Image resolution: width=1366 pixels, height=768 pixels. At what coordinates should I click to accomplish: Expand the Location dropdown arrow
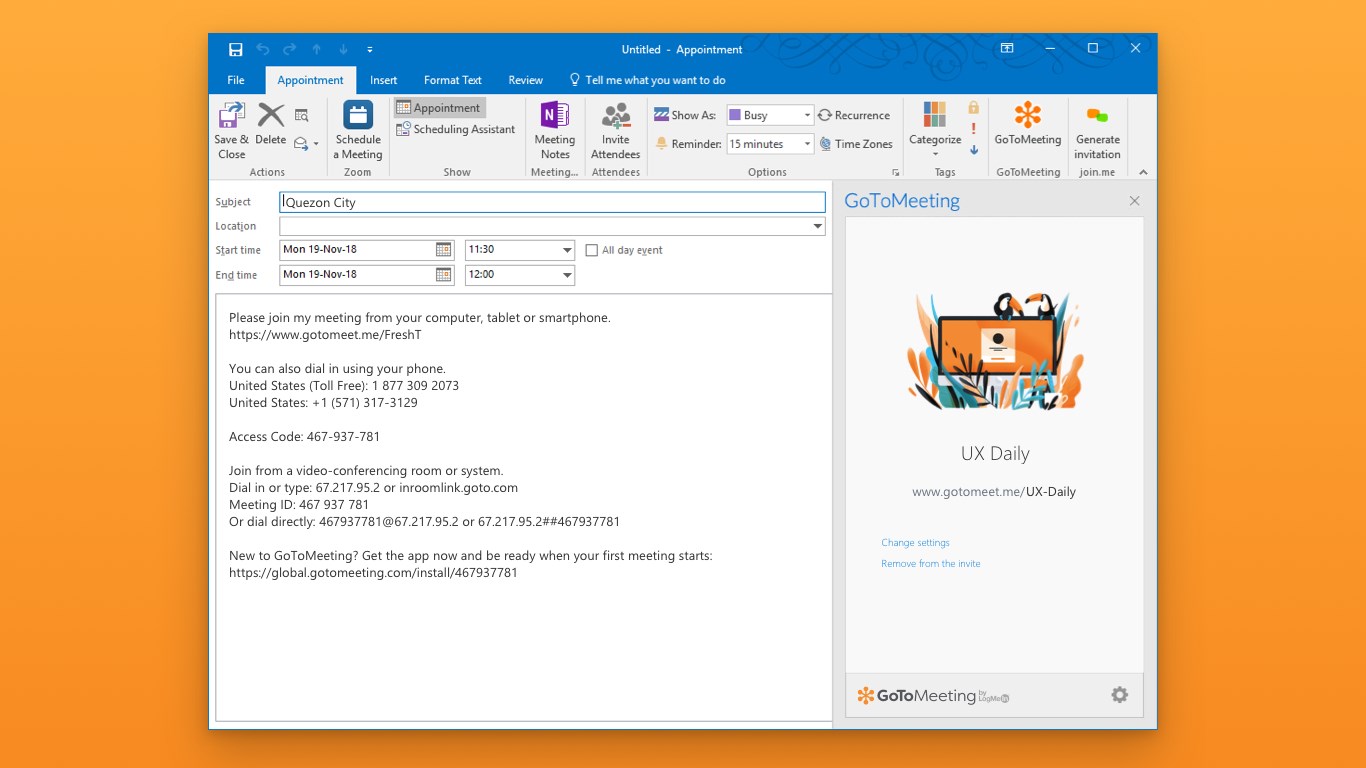coord(819,227)
